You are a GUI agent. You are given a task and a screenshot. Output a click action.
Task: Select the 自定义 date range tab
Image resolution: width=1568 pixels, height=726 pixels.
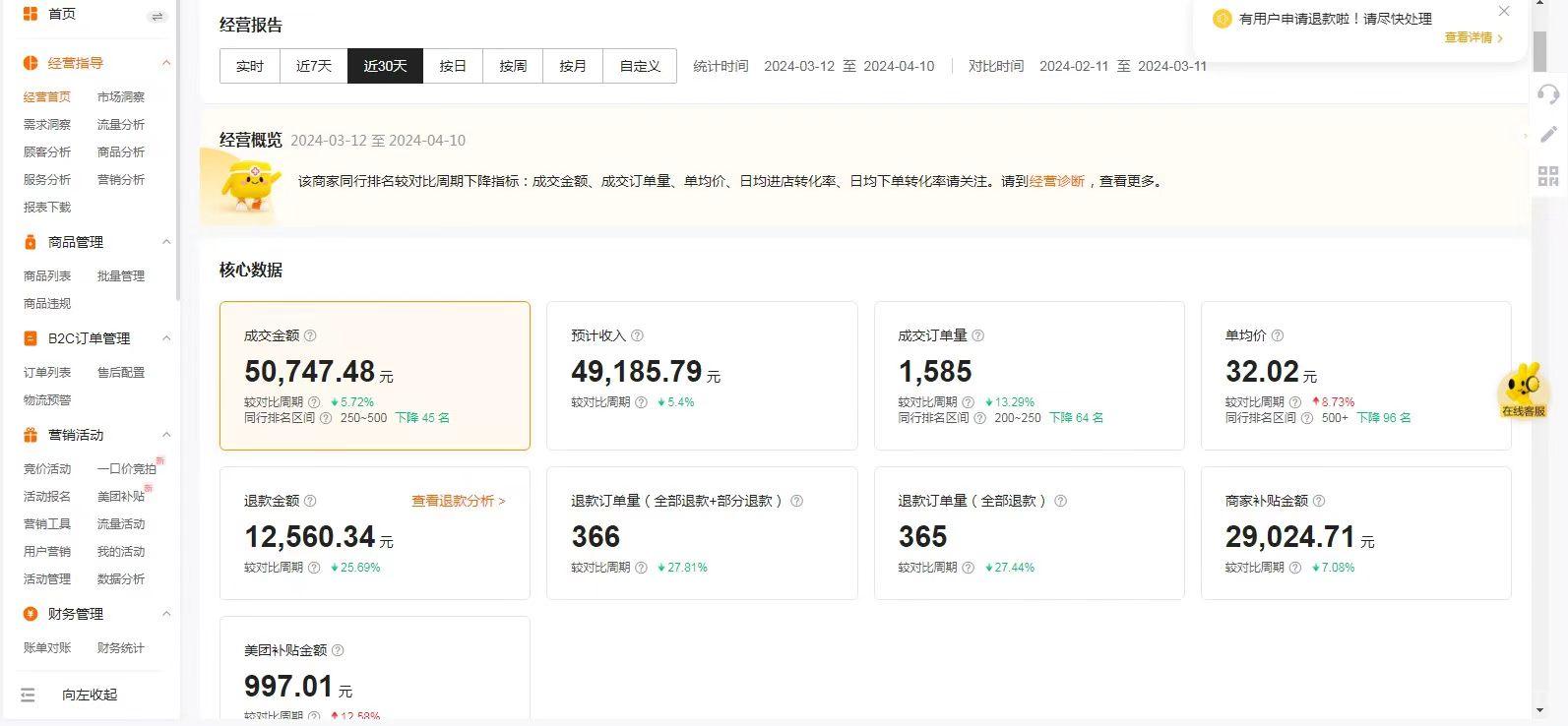click(640, 66)
